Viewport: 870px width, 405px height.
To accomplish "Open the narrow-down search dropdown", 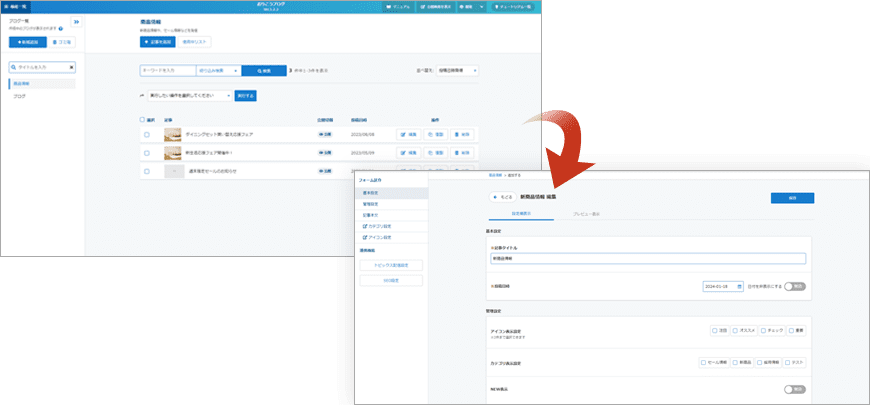I will click(x=218, y=71).
